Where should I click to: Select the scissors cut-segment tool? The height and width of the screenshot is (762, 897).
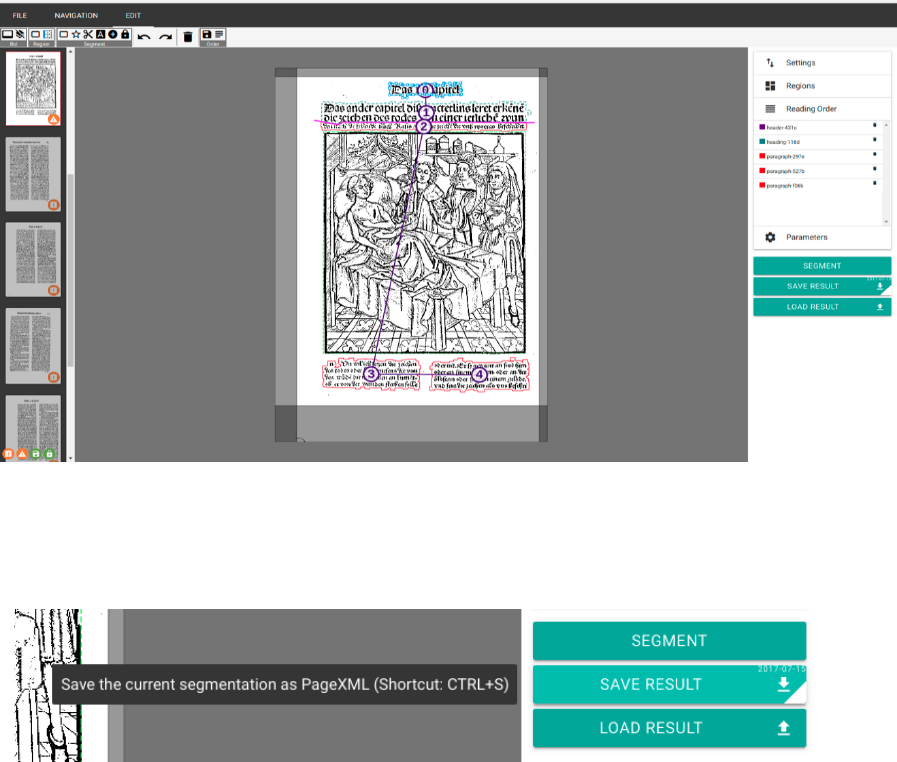point(88,34)
